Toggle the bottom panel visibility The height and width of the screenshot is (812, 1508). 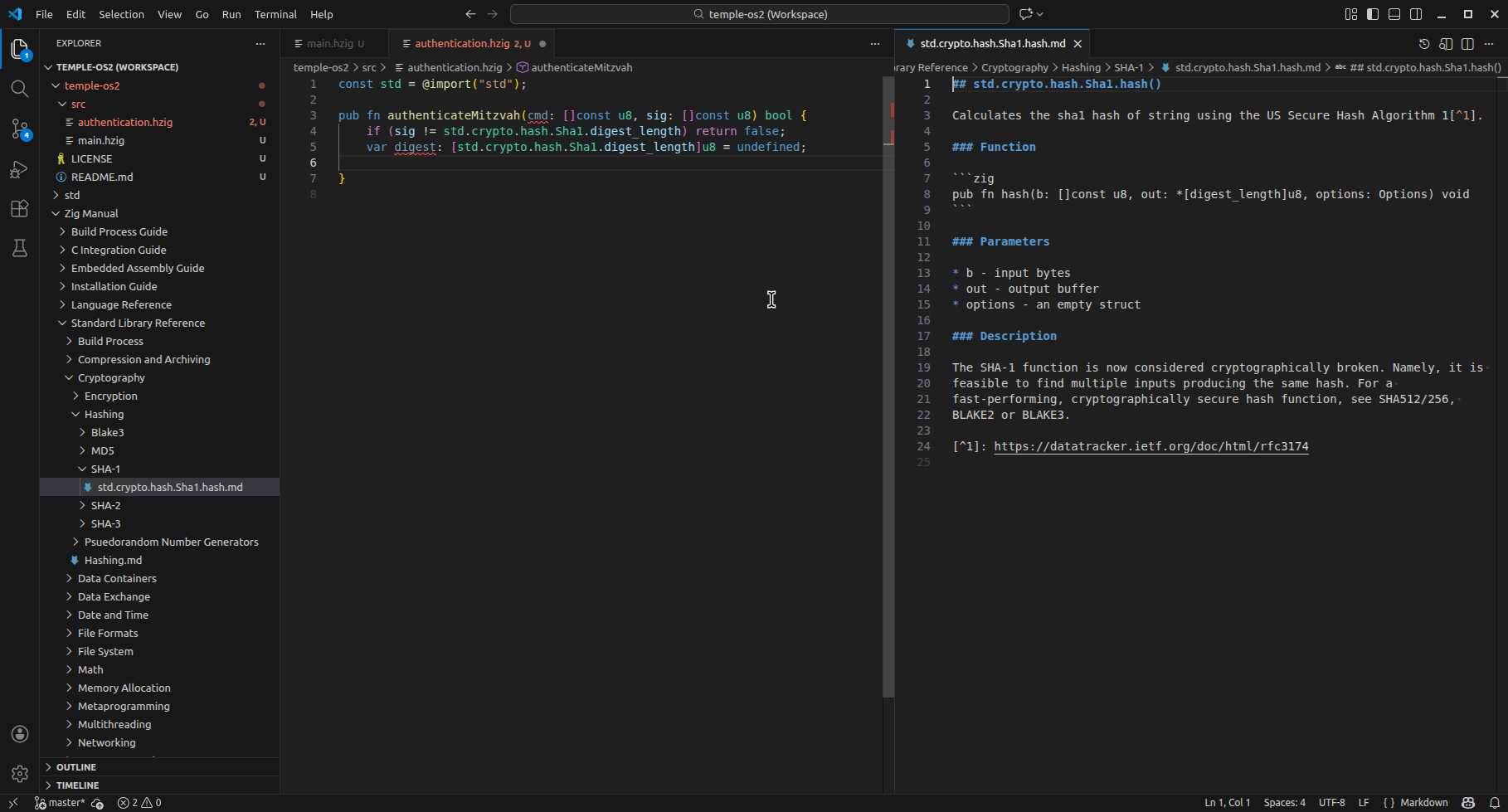[1394, 14]
